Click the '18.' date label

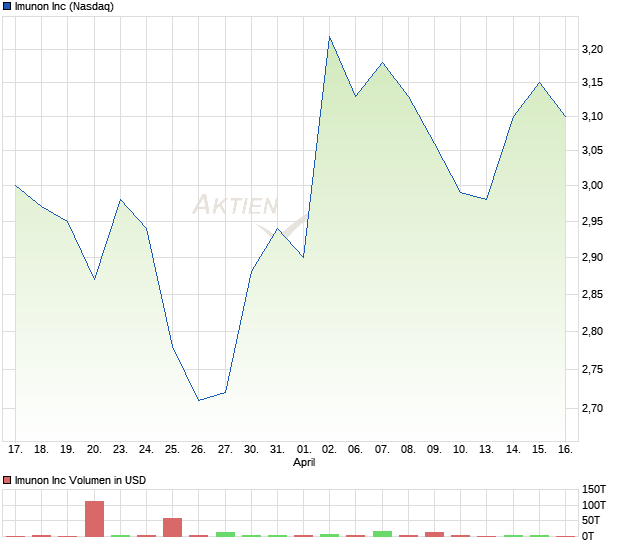(x=42, y=450)
